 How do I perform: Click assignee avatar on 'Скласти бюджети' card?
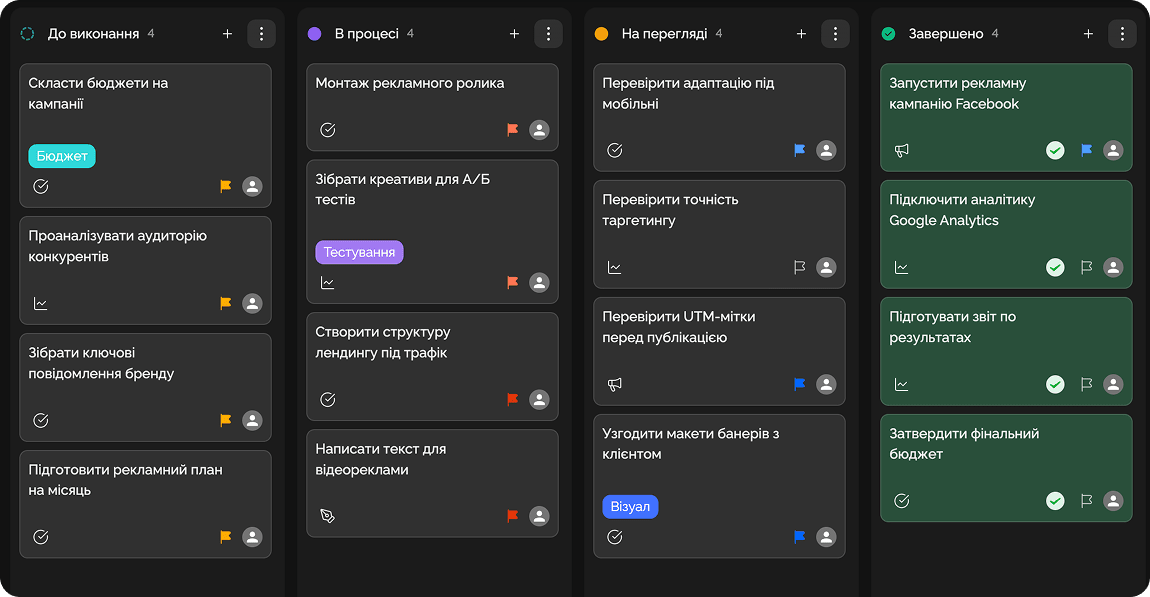click(x=252, y=186)
